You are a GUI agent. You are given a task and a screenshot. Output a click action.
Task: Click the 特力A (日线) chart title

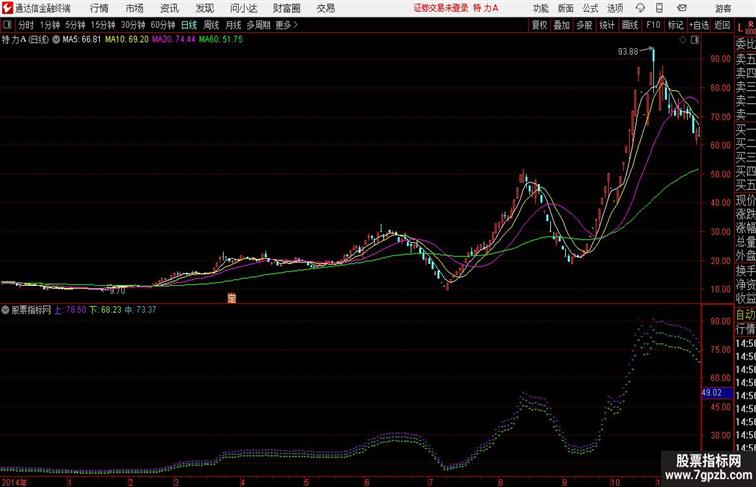point(26,40)
